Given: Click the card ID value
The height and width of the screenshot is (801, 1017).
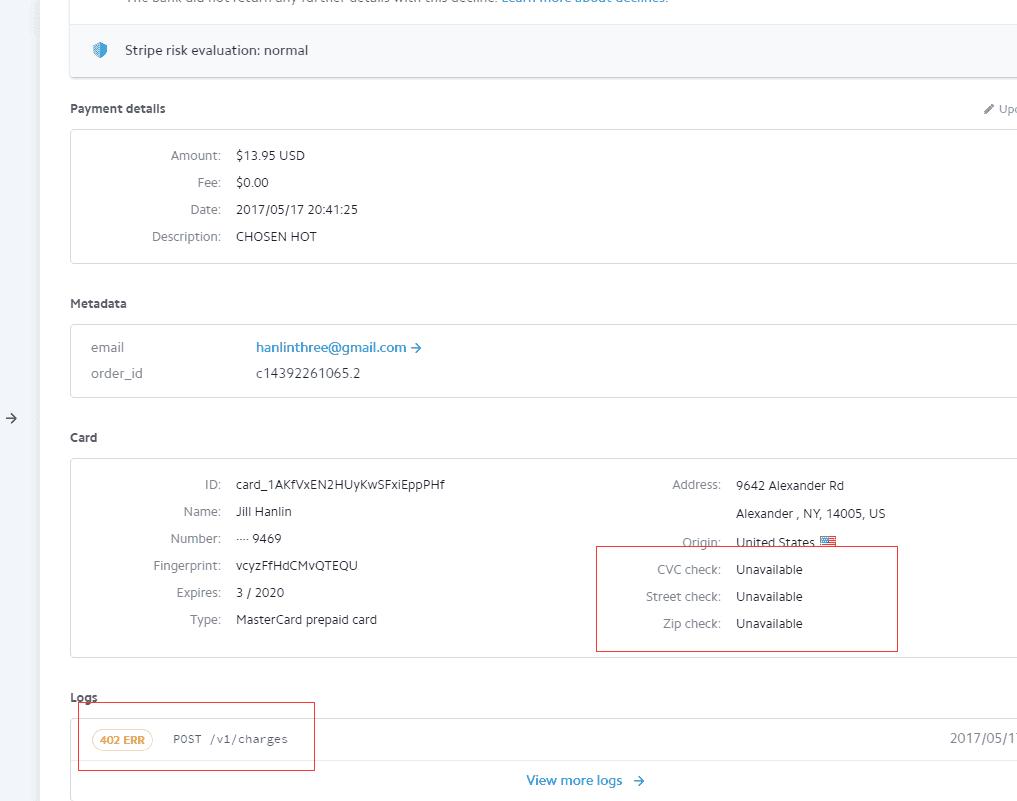Looking at the screenshot, I should (340, 485).
